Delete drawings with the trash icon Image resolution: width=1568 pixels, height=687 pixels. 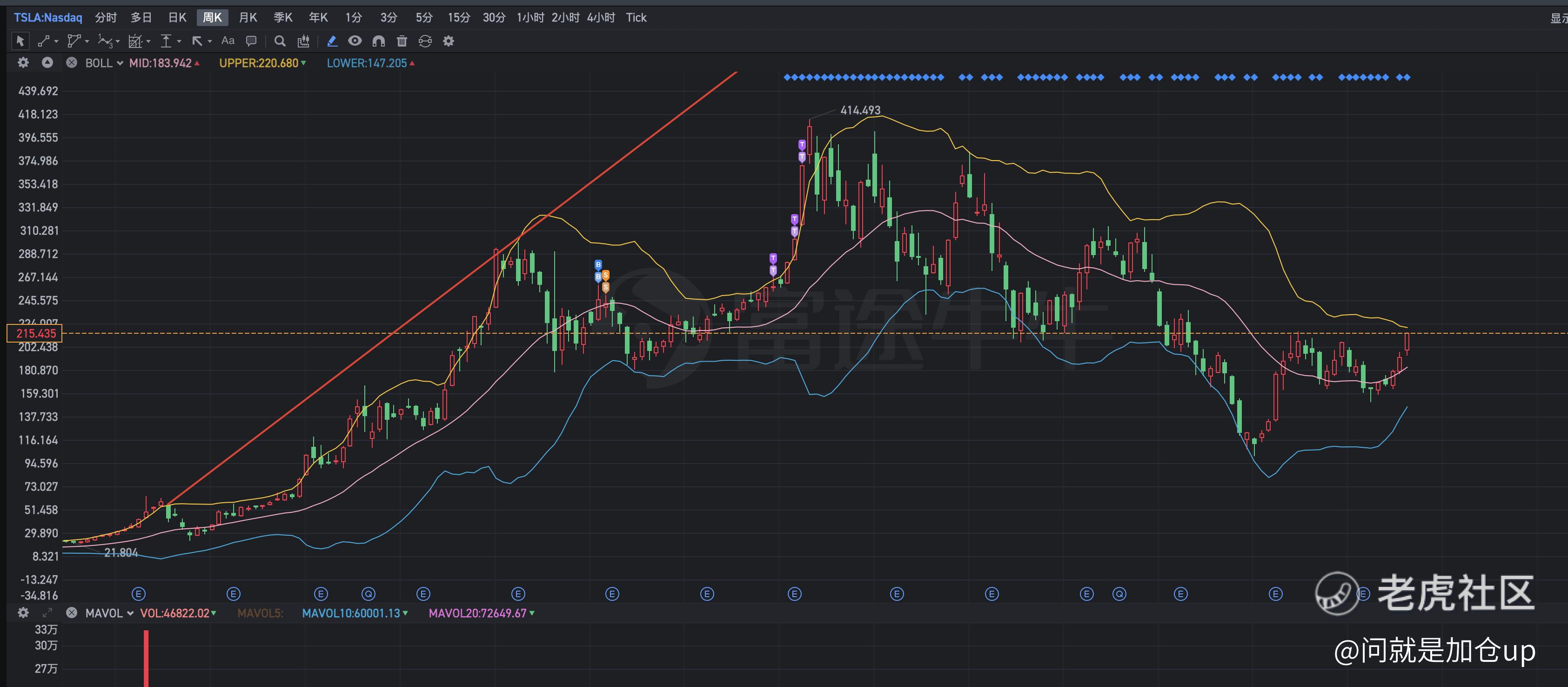point(402,41)
